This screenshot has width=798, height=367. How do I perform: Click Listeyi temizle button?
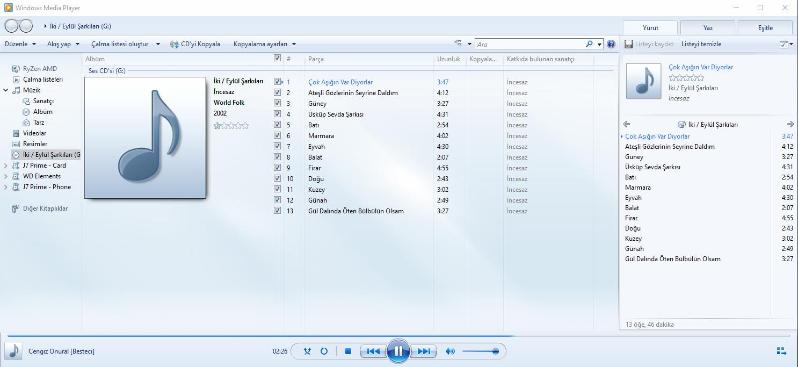pos(701,44)
